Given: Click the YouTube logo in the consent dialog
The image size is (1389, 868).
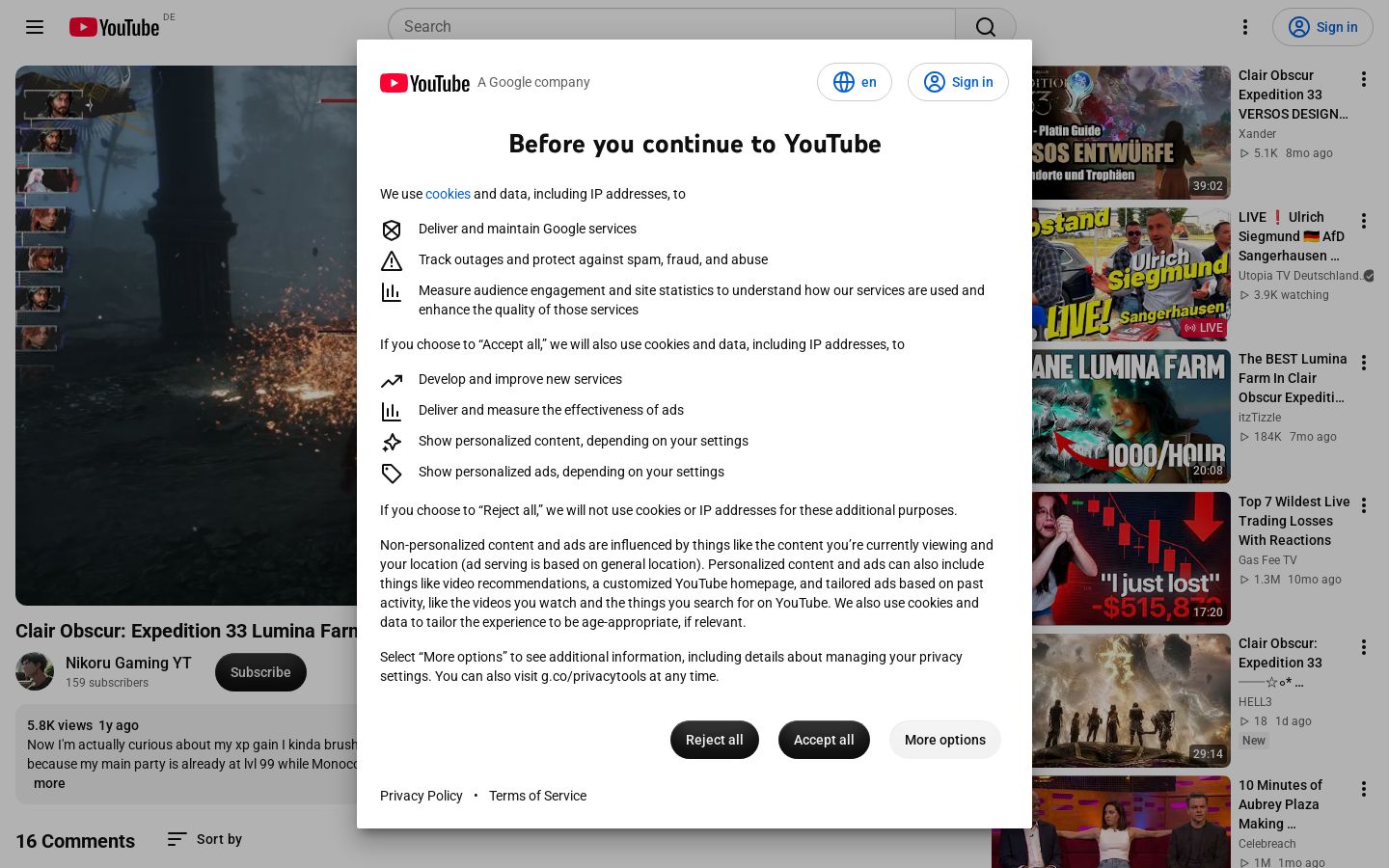Looking at the screenshot, I should click(424, 83).
